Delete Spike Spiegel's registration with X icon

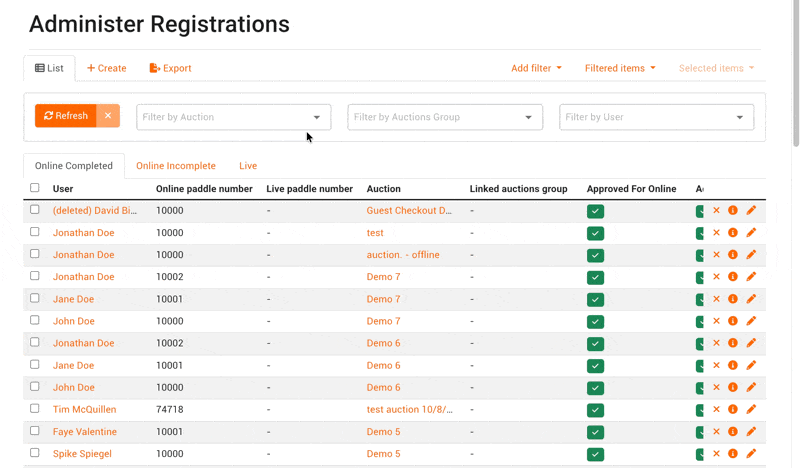[x=716, y=454]
